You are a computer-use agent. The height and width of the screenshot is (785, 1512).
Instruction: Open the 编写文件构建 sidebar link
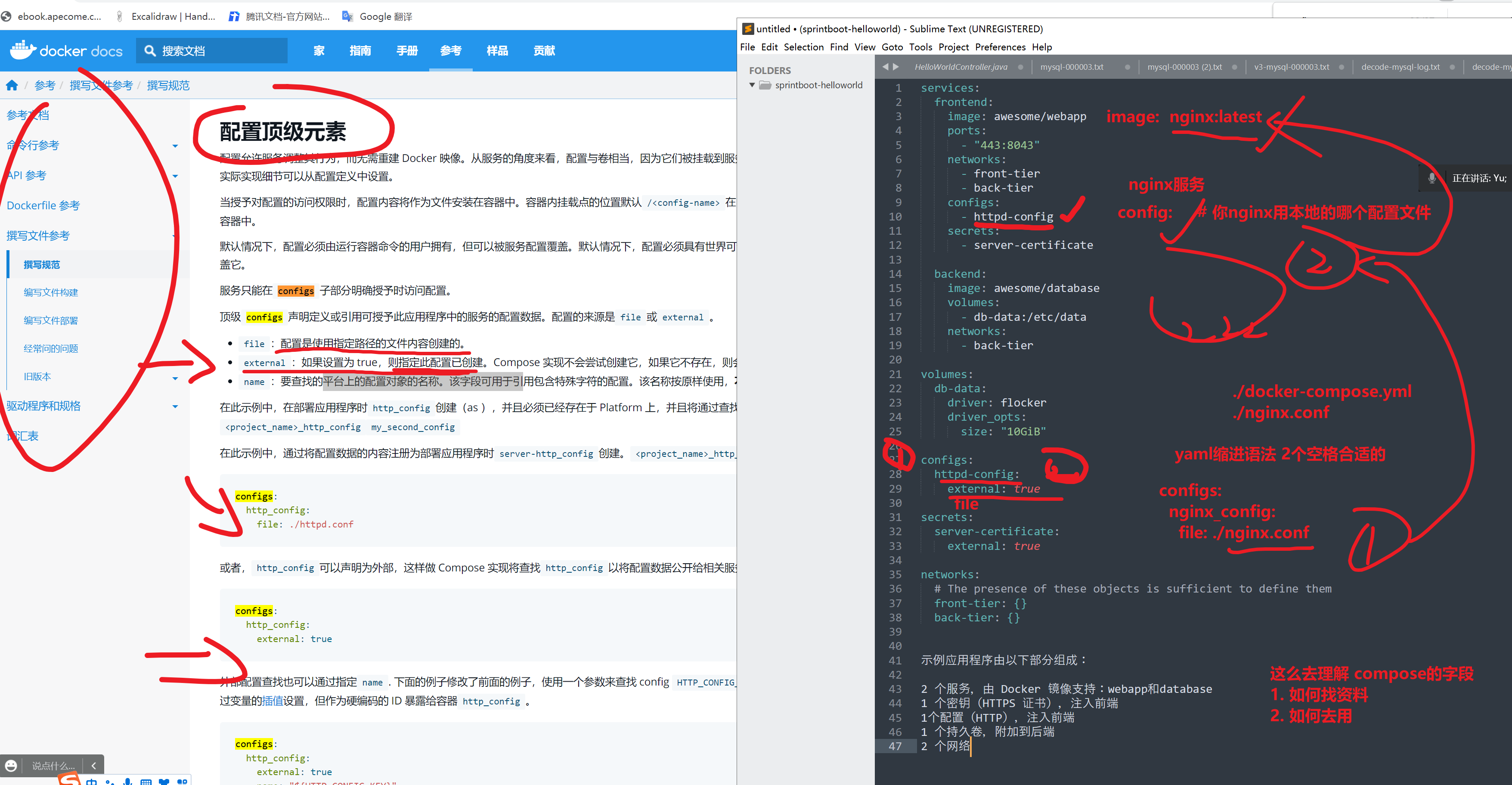tap(50, 292)
